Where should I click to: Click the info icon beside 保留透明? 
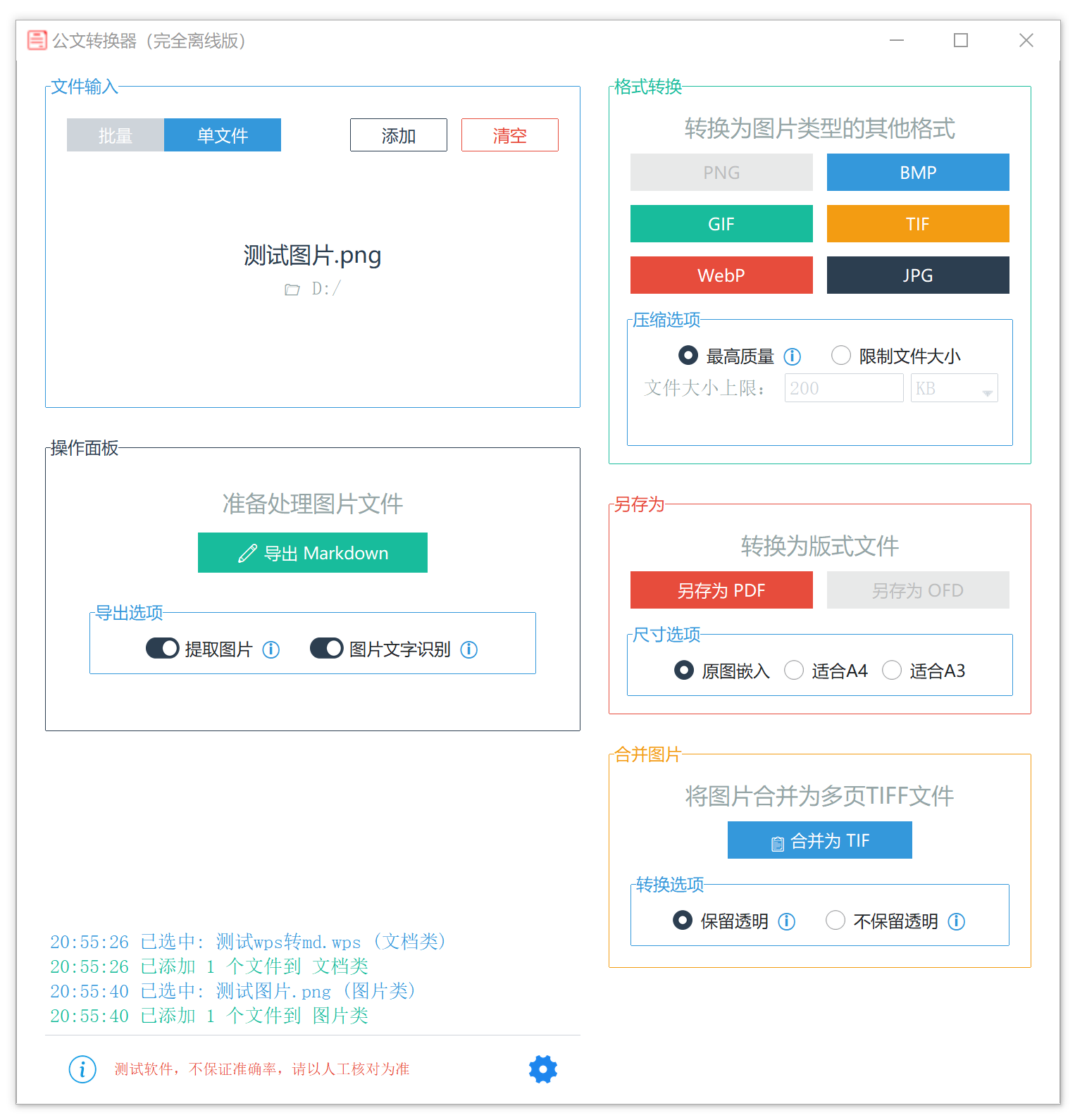(786, 921)
